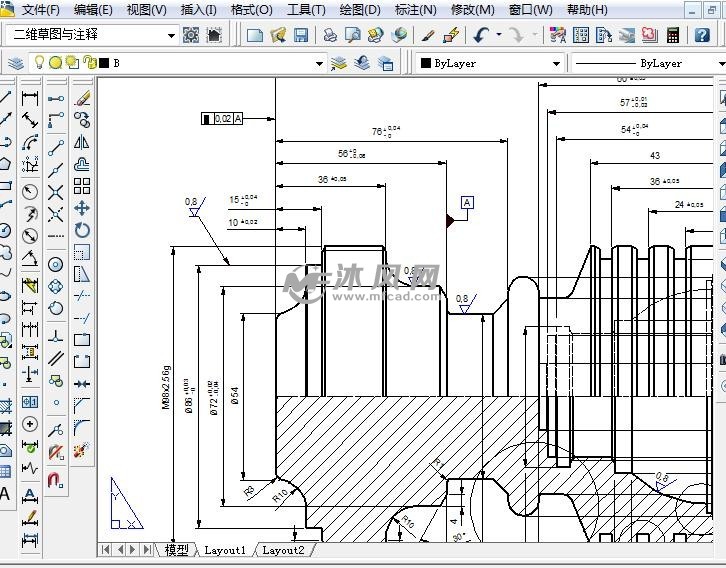Expand the workspace dropdown 二维草图与注释

[171, 36]
